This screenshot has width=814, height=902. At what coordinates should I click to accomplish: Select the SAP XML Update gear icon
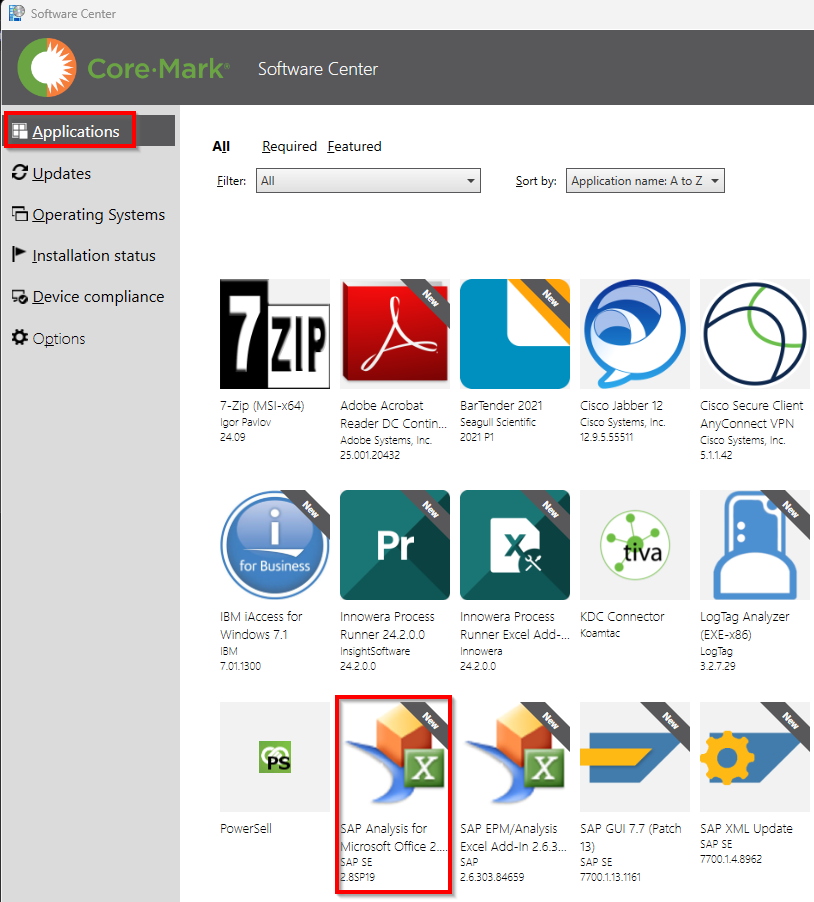coord(755,757)
